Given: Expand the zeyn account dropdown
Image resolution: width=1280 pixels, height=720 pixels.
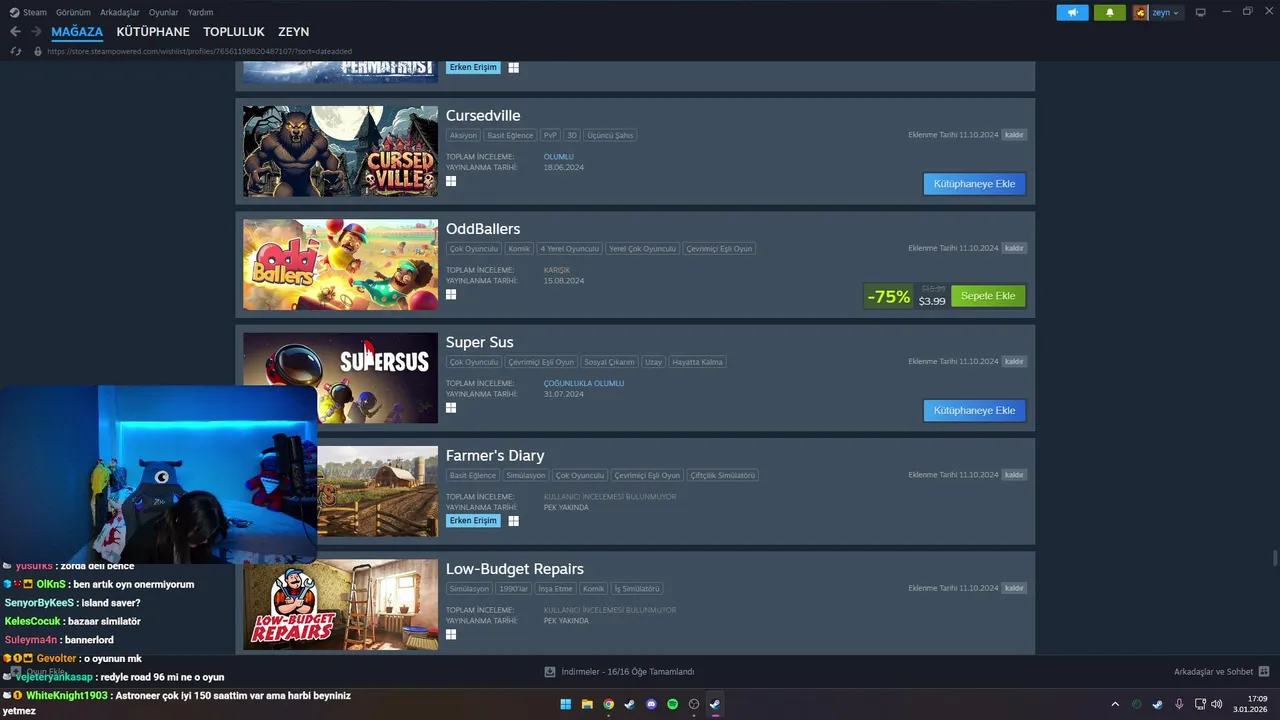Looking at the screenshot, I should [x=1157, y=12].
